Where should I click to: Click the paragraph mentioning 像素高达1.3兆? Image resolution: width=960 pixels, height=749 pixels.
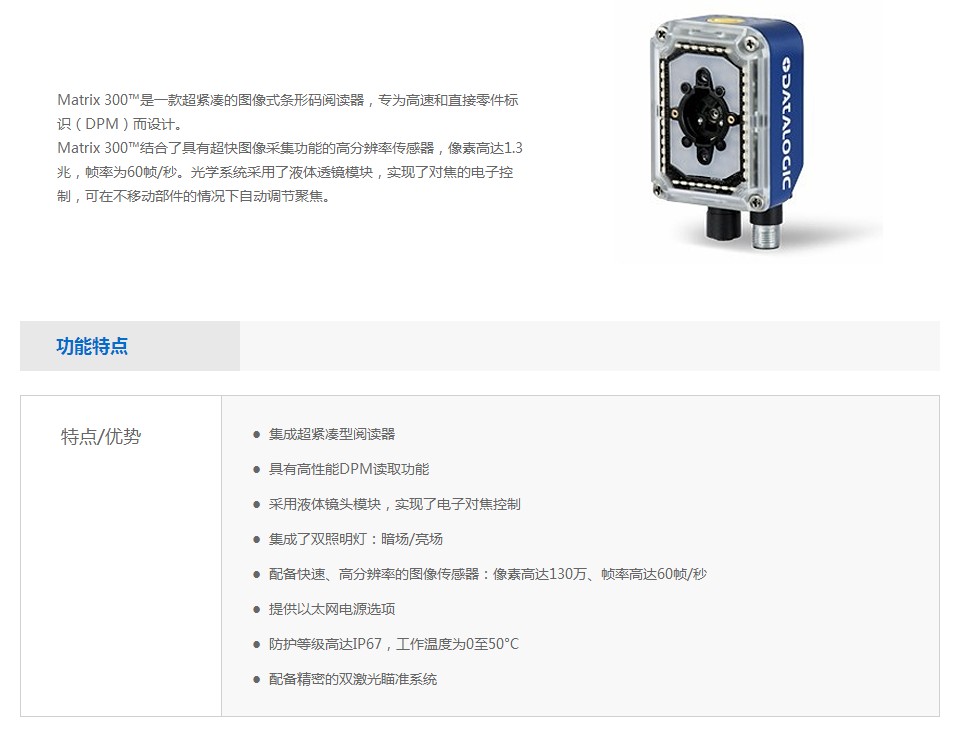(290, 172)
